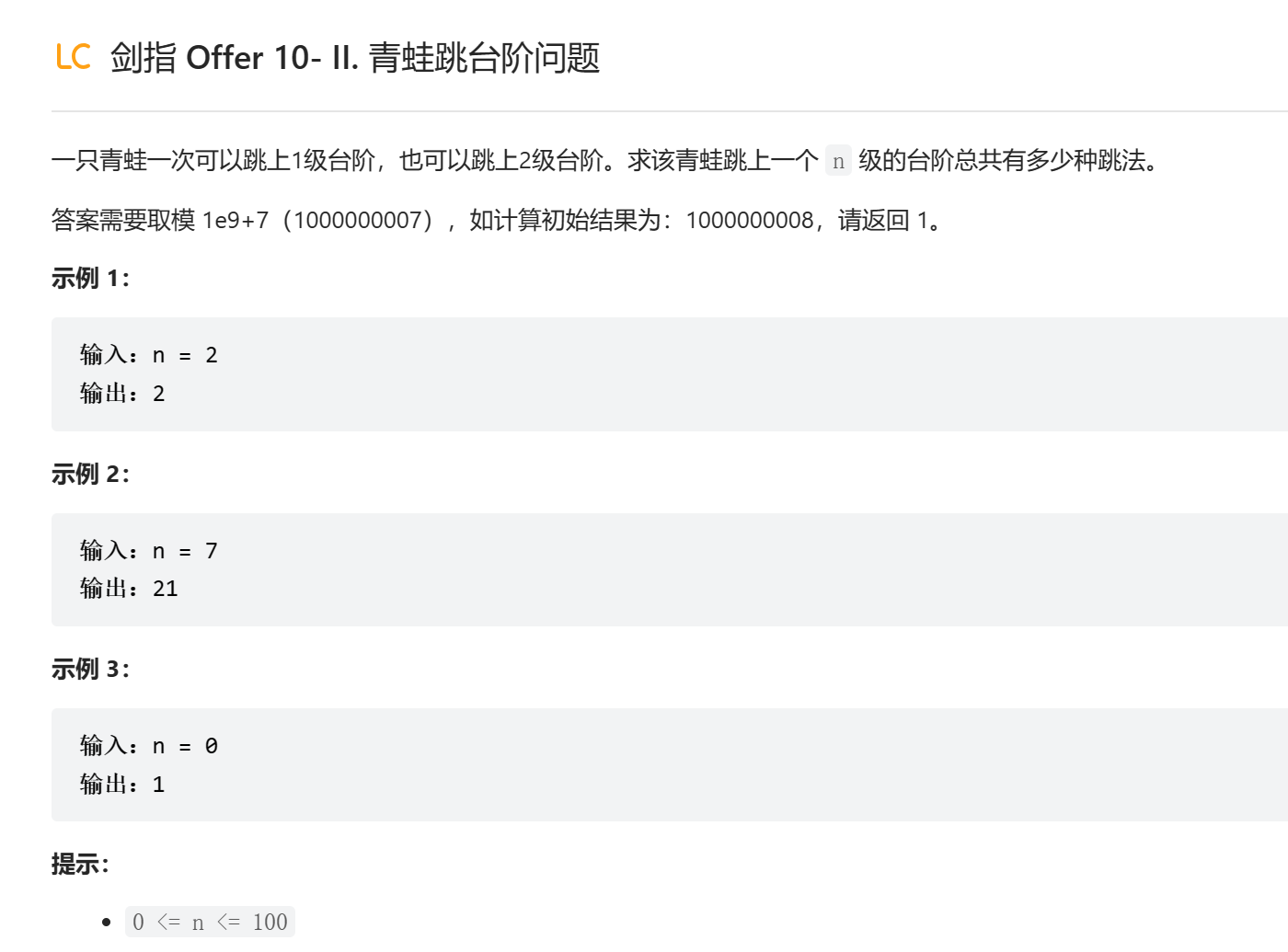Viewport: 1288px width, 952px height.
Task: Click the number 1000000008 in the text
Action: (x=749, y=221)
